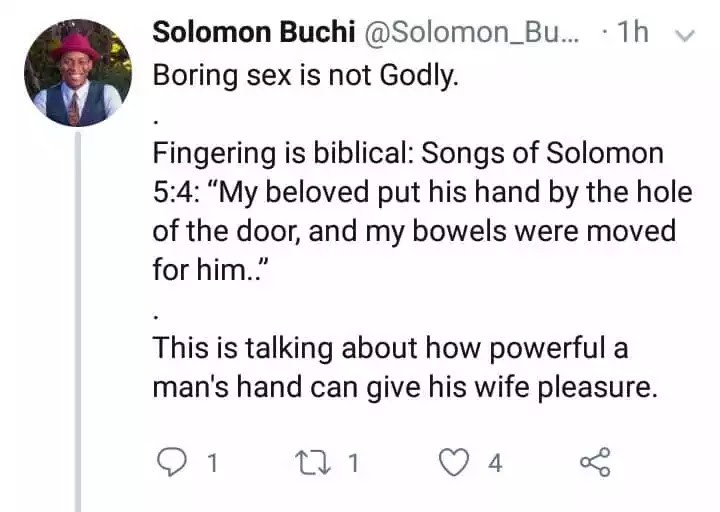Retweet using the arrows icon
This screenshot has height=512, width=720.
click(x=312, y=462)
